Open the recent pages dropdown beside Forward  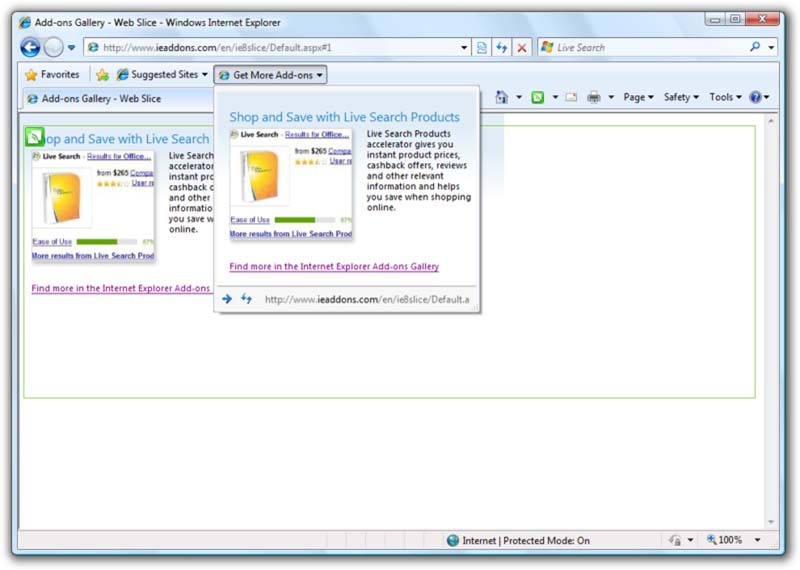tap(71, 47)
